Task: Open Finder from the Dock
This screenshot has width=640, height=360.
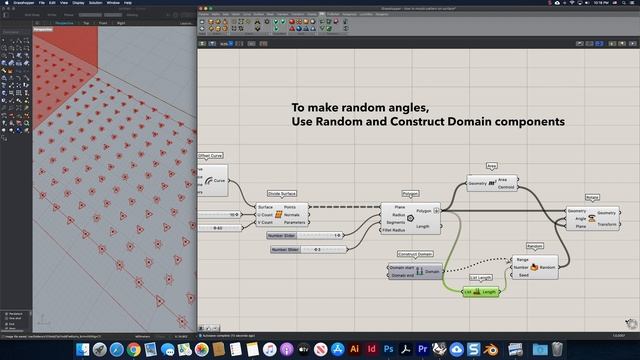Action: (82, 349)
